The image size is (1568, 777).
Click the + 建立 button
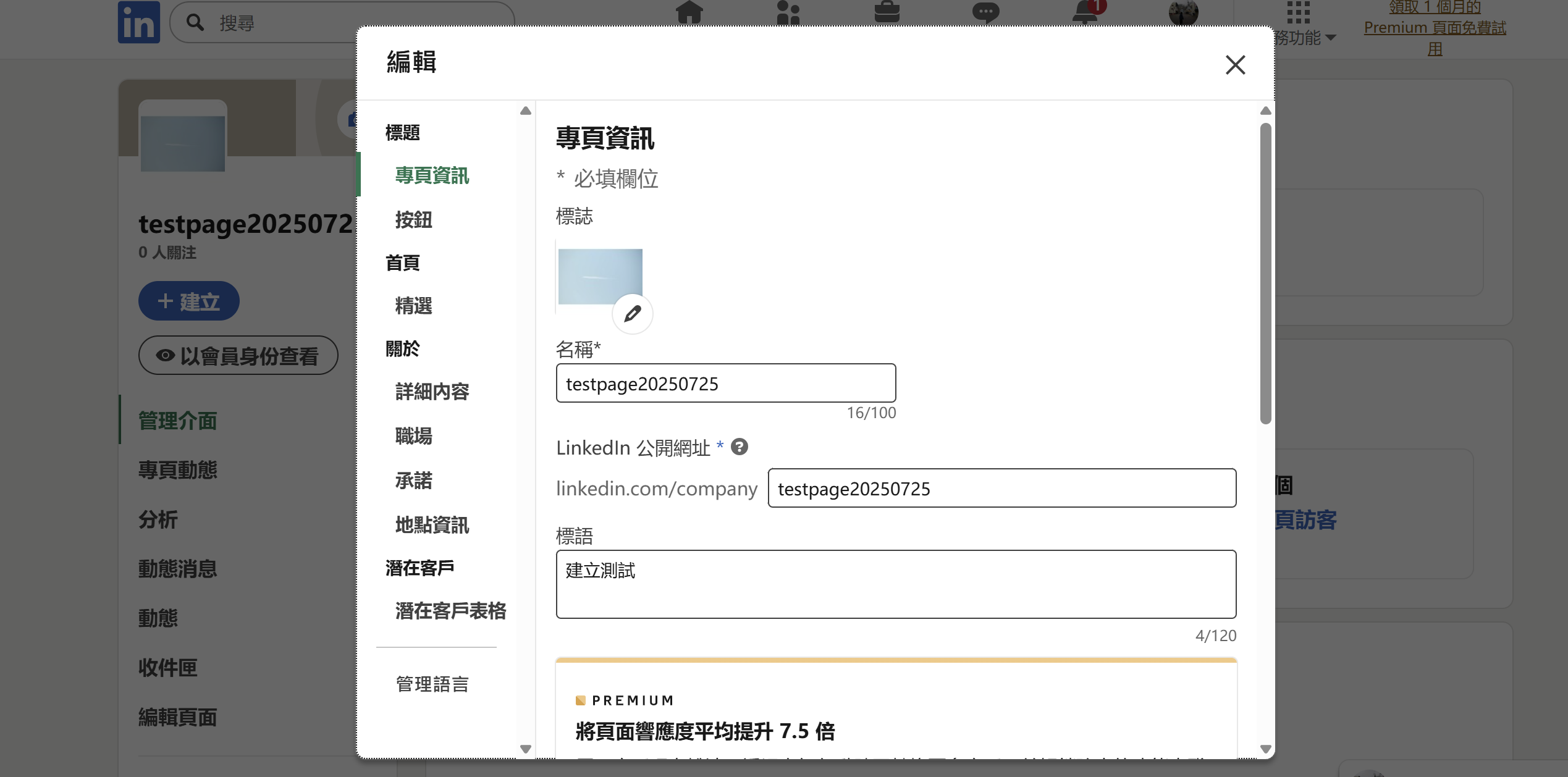188,301
